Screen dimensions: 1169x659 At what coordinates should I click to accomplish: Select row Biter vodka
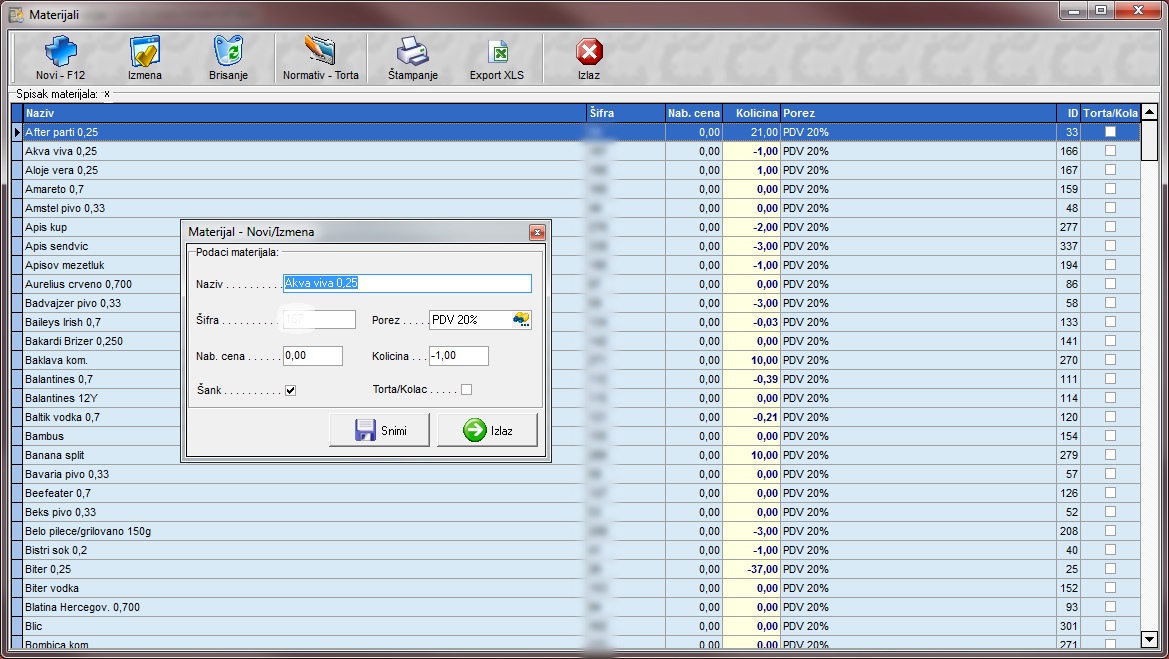[x=576, y=588]
